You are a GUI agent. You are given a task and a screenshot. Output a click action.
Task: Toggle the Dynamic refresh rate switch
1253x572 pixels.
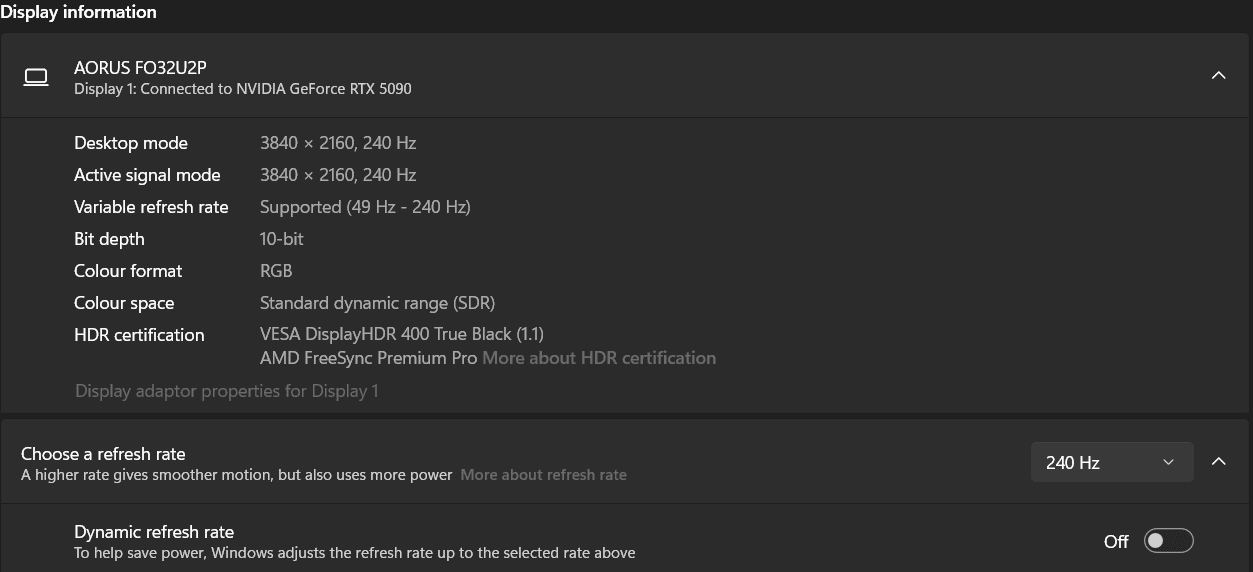tap(1169, 541)
